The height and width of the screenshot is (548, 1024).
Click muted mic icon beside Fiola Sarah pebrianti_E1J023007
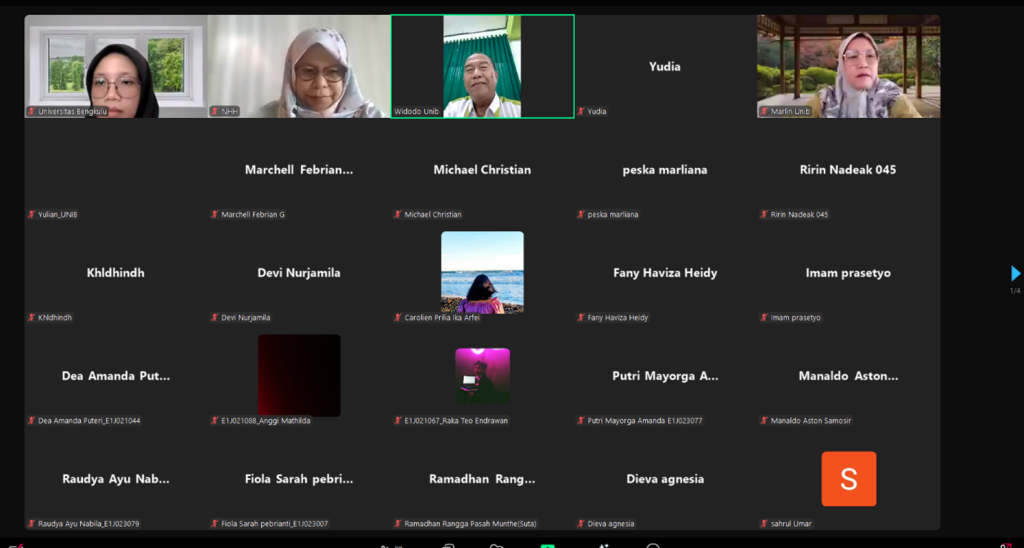[214, 524]
